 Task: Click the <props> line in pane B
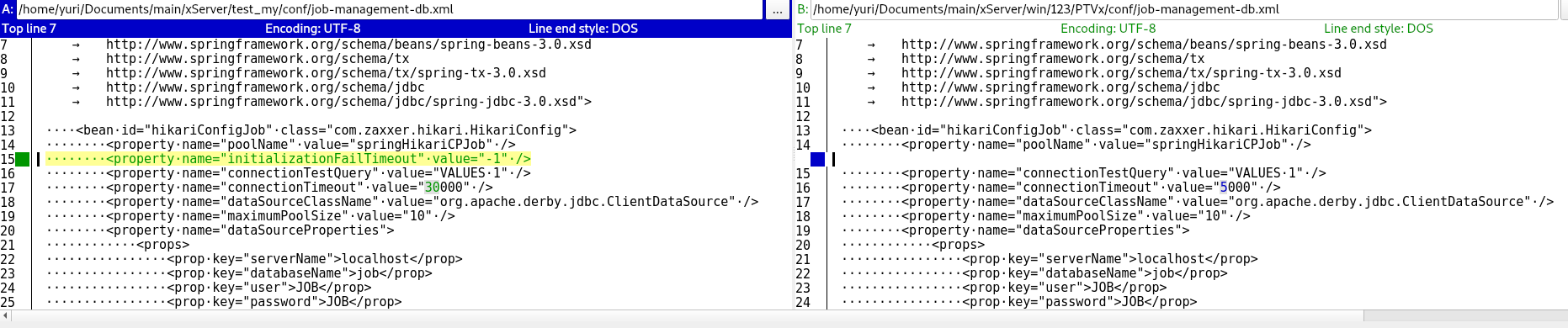coord(913,245)
